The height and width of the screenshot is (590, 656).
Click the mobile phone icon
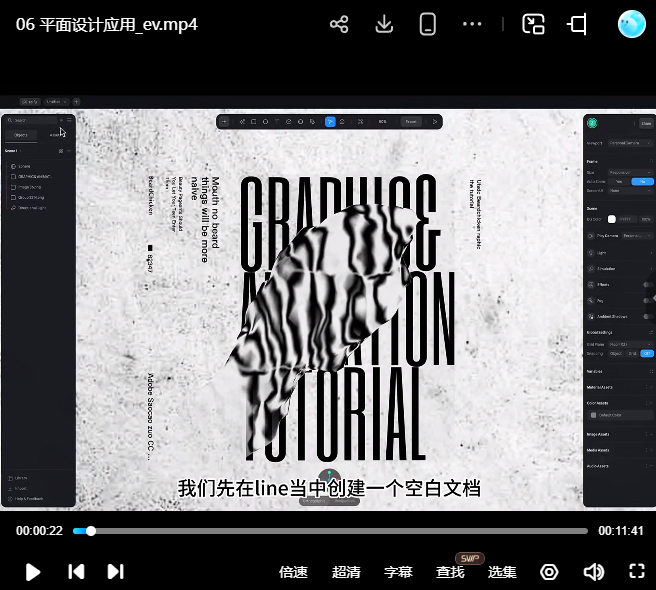pyautogui.click(x=428, y=24)
